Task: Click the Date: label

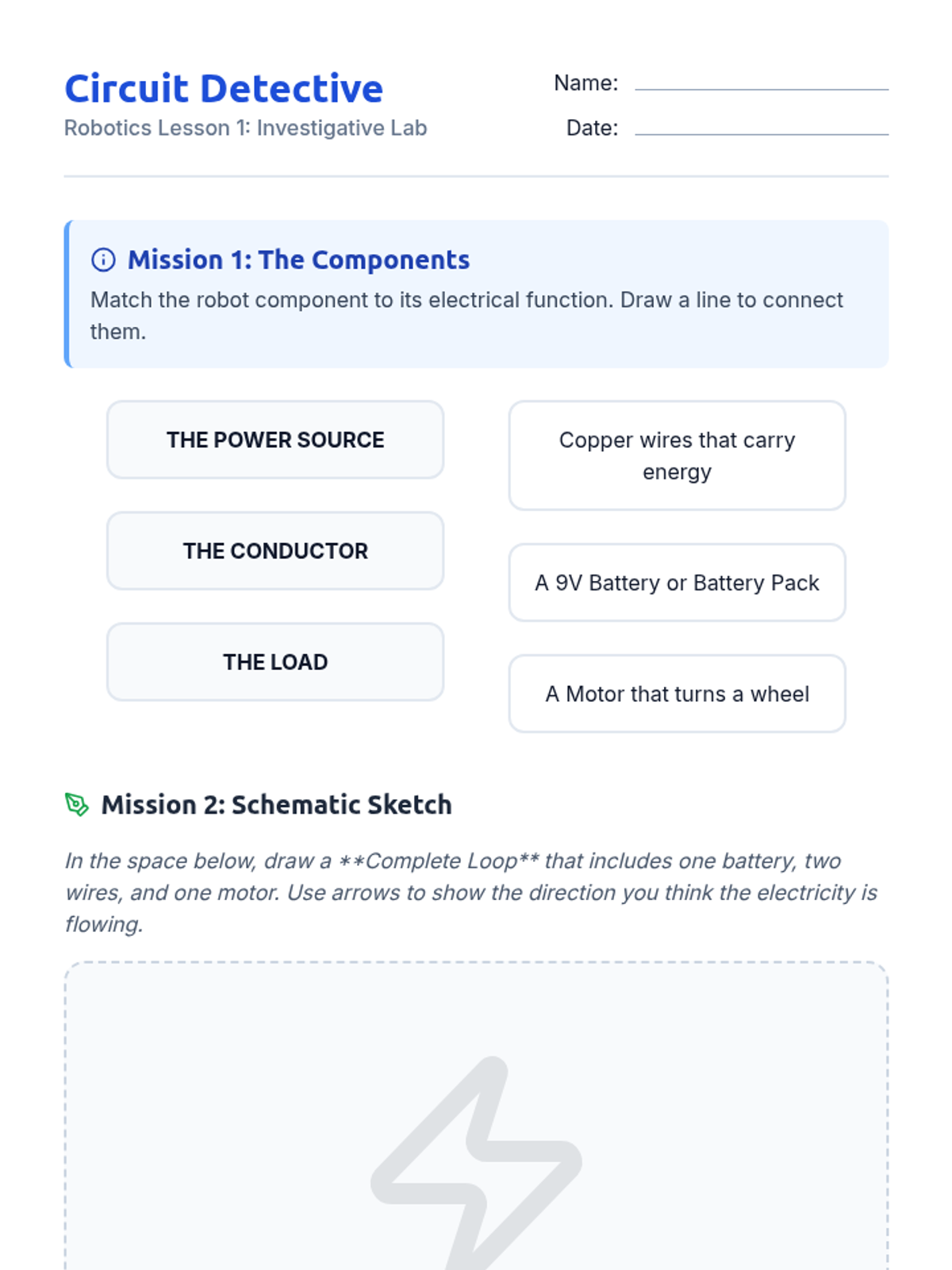Action: tap(592, 128)
